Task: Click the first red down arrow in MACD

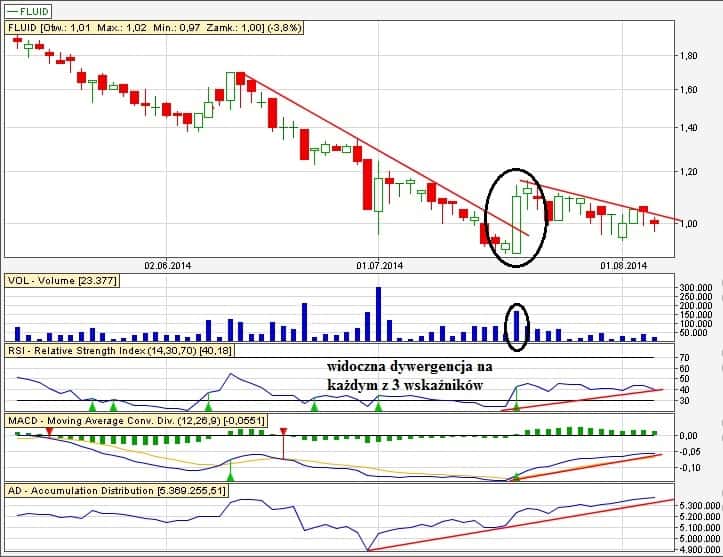Action: (x=50, y=431)
